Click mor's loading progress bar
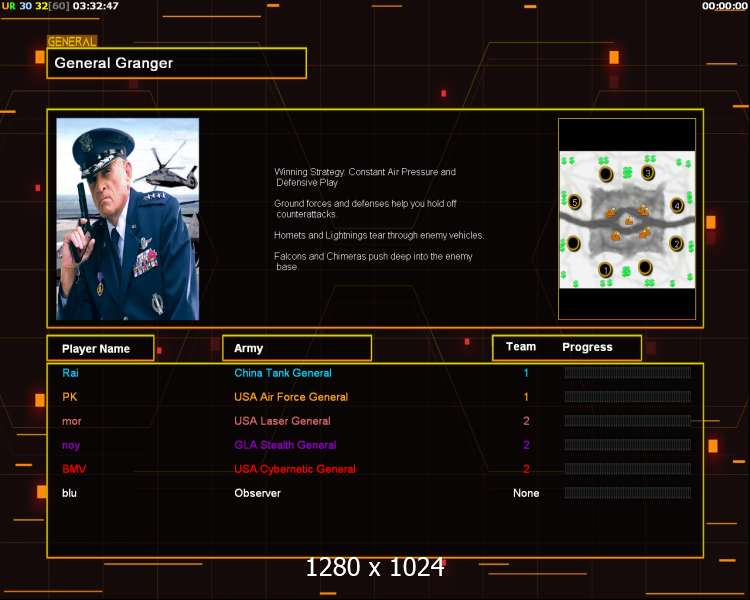Screen dimensions: 750x600 pyautogui.click(x=628, y=421)
